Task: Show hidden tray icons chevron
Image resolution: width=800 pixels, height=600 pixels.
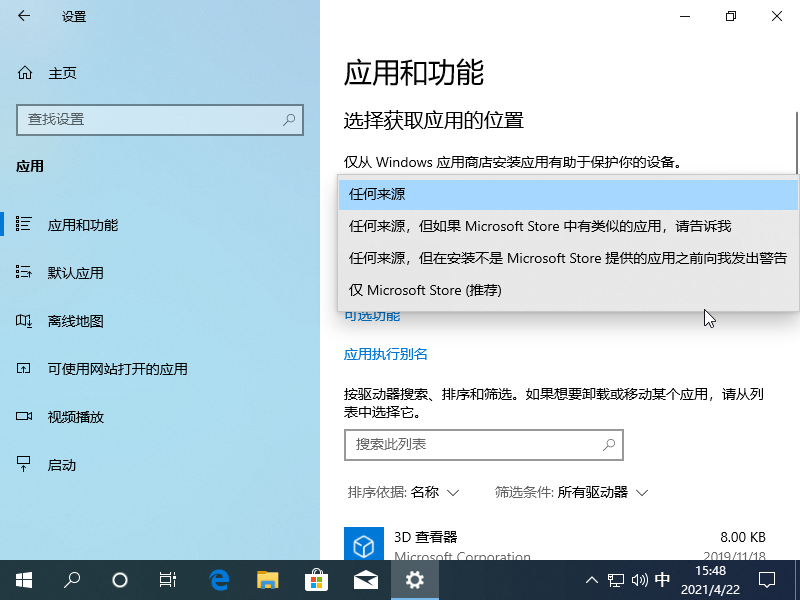Action: click(592, 580)
